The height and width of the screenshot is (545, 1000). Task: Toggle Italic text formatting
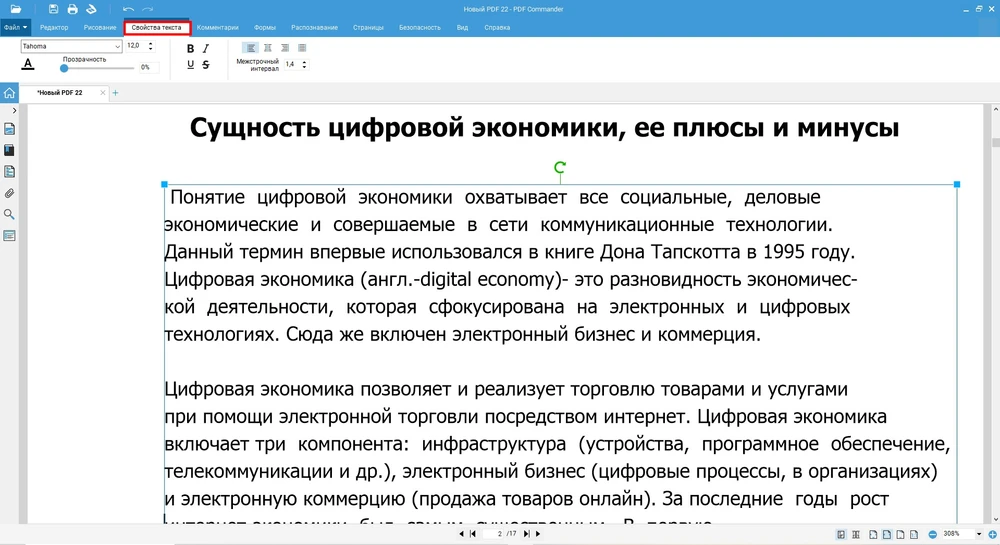(206, 48)
